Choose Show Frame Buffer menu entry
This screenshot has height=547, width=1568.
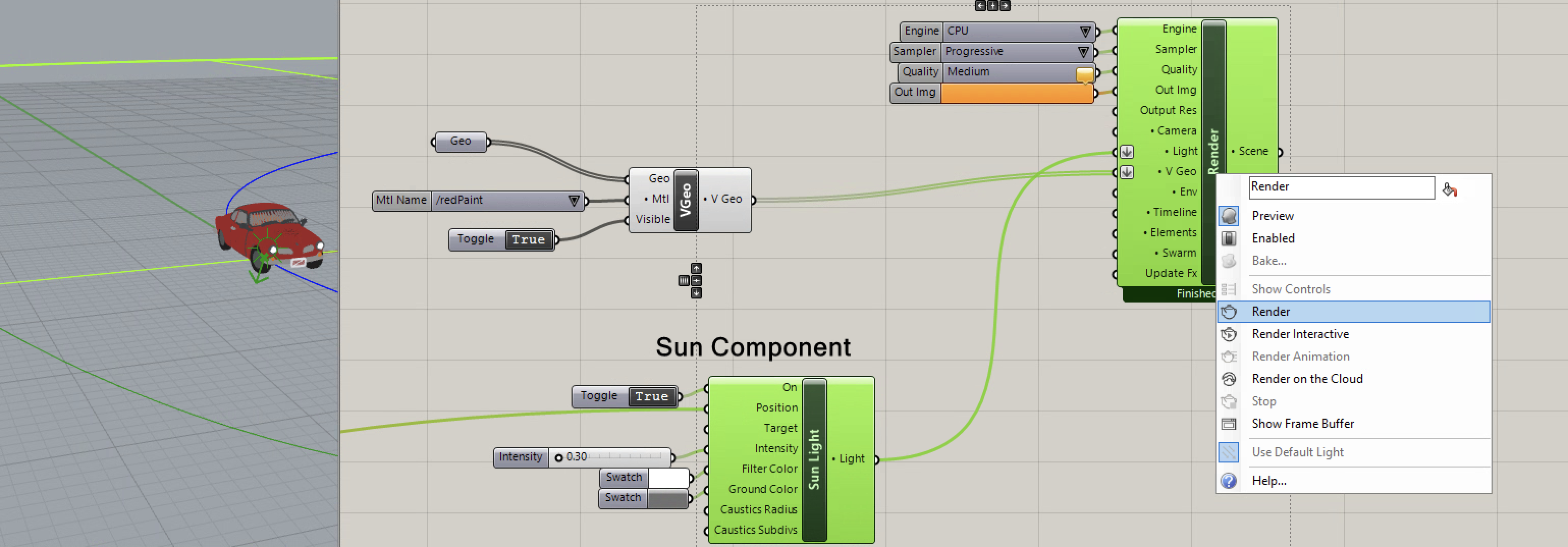point(1302,424)
